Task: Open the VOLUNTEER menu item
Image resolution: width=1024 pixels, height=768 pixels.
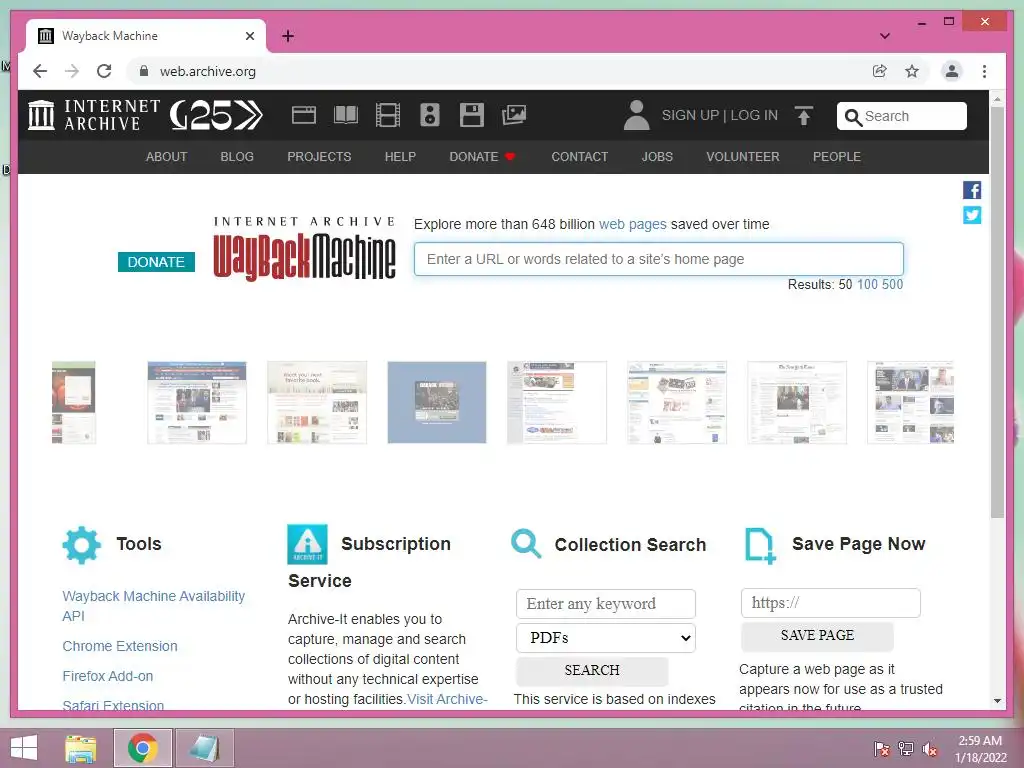Action: click(743, 157)
